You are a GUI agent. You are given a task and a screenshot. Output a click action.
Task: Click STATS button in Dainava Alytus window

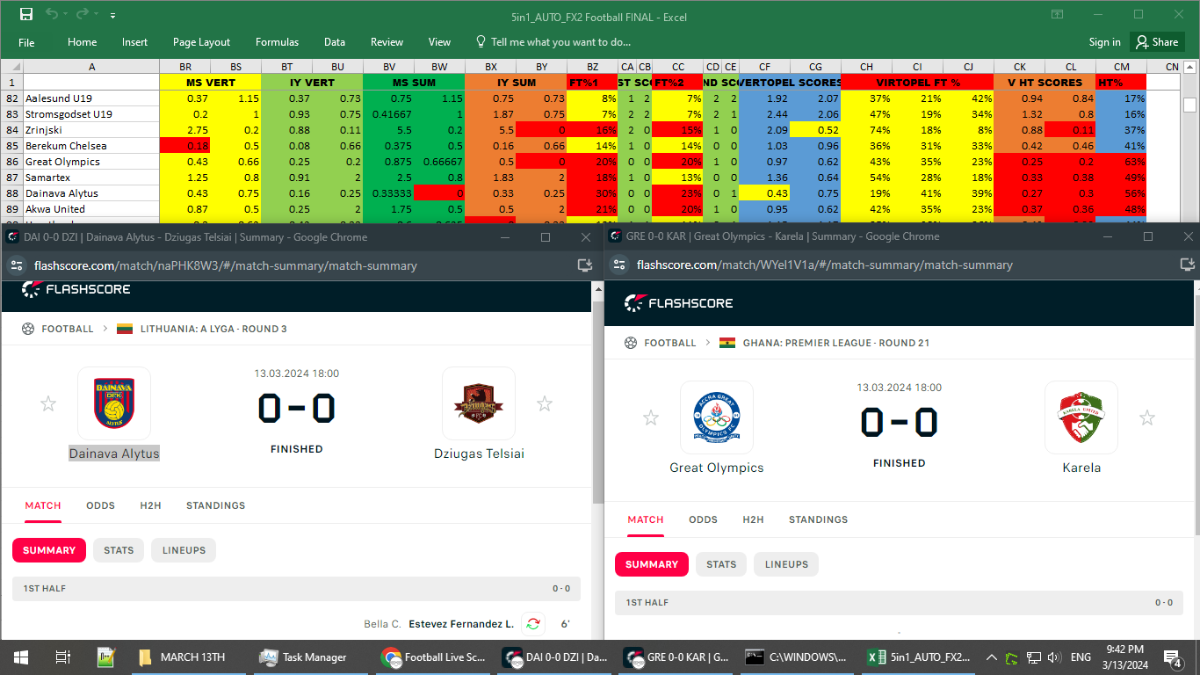119,550
